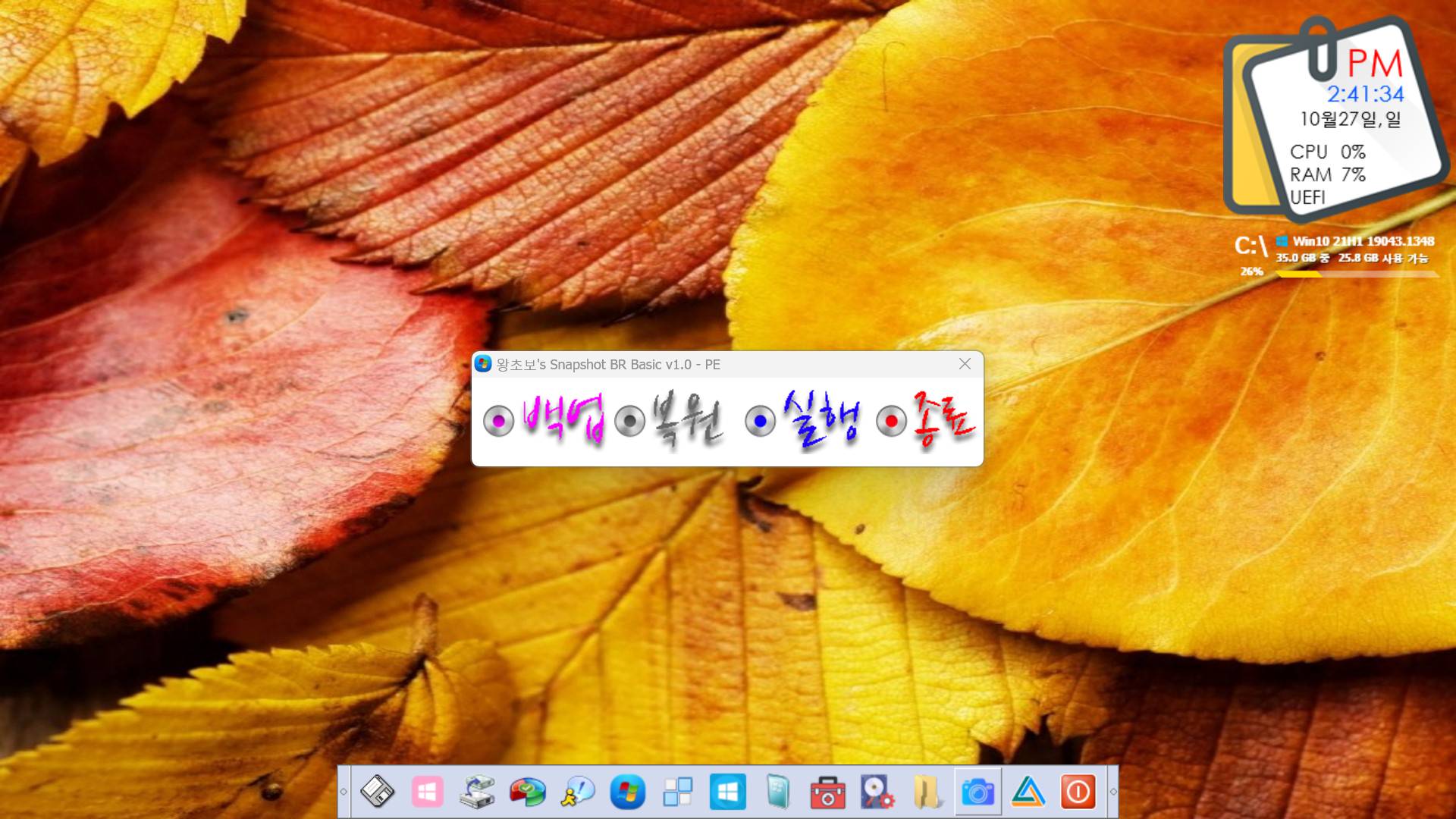Open the hard disk with gear icon
This screenshot has height=819, width=1456.
[x=877, y=792]
